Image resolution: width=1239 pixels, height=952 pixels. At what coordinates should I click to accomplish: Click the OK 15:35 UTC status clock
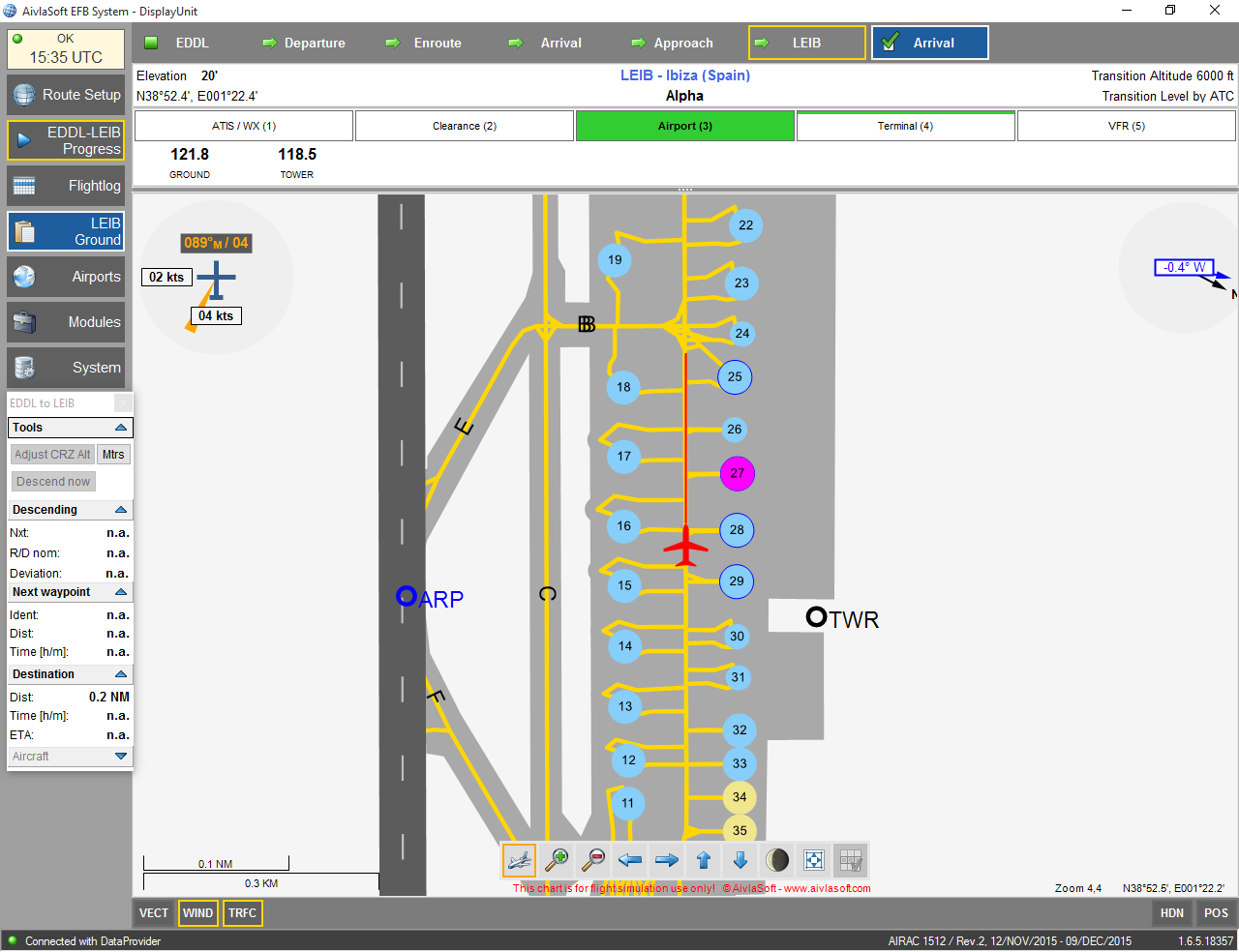(x=66, y=49)
